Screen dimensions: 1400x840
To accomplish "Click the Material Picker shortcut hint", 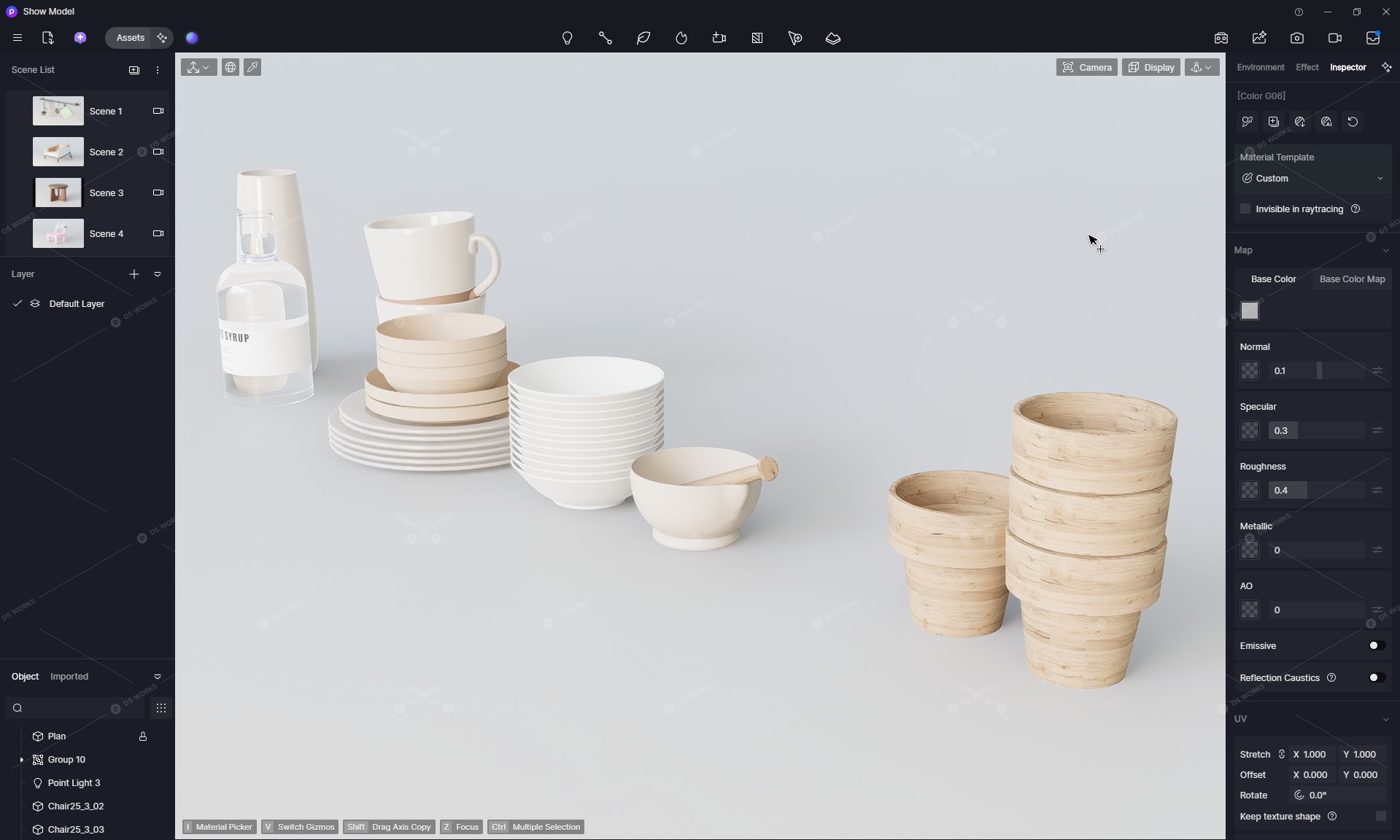I will point(219,827).
